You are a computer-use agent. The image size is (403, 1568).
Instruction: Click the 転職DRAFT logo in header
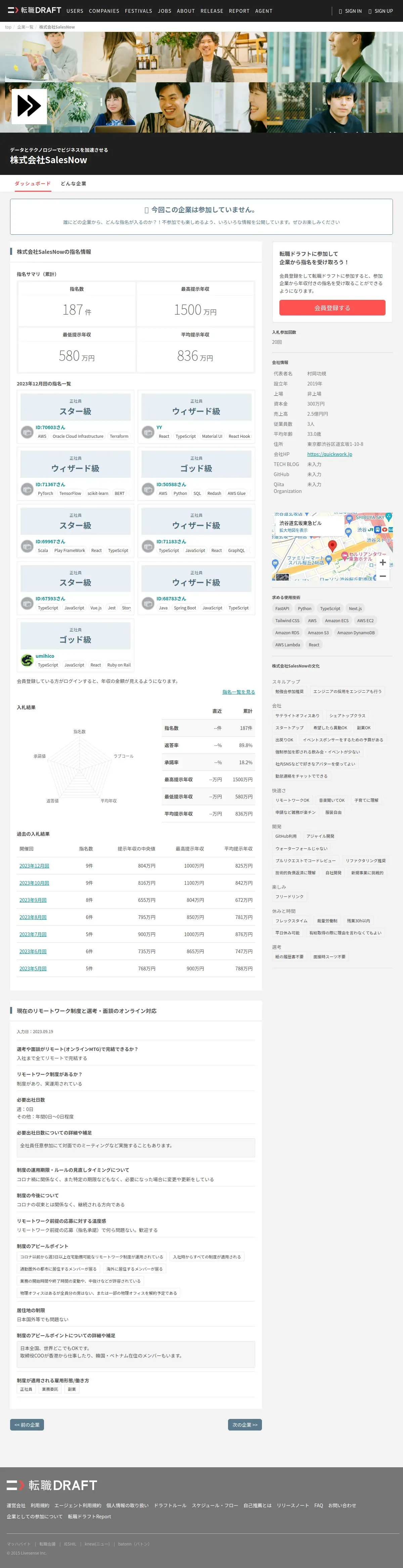34,10
